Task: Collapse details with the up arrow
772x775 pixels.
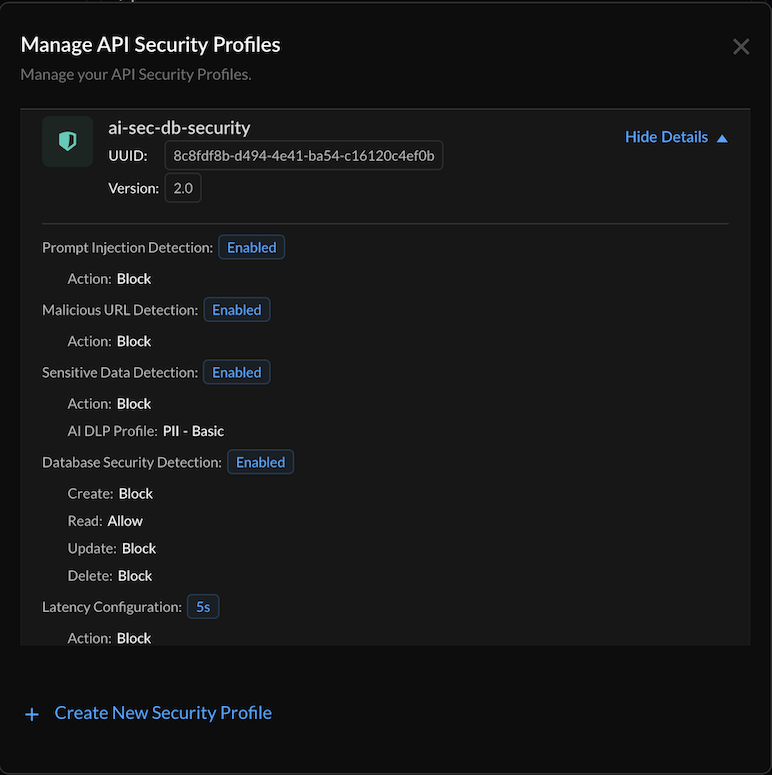Action: pyautogui.click(x=723, y=138)
